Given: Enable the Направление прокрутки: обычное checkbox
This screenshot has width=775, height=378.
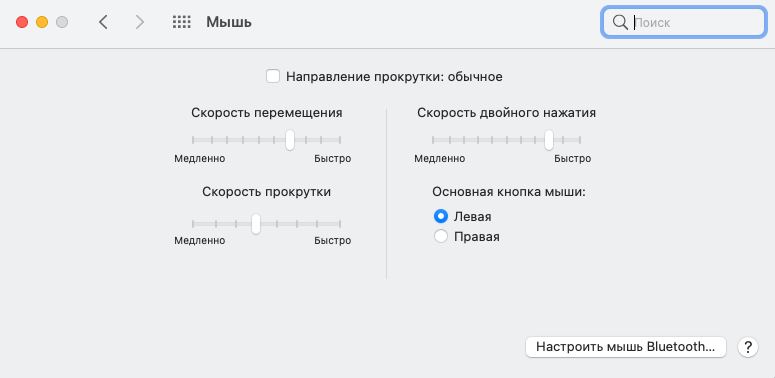Looking at the screenshot, I should pos(273,77).
